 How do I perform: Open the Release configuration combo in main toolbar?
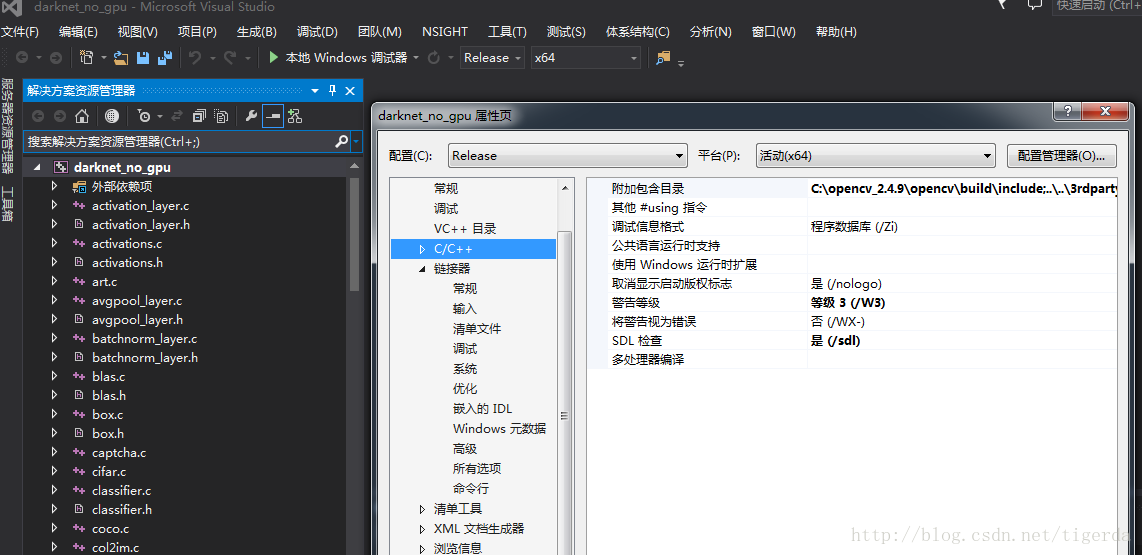coord(492,58)
